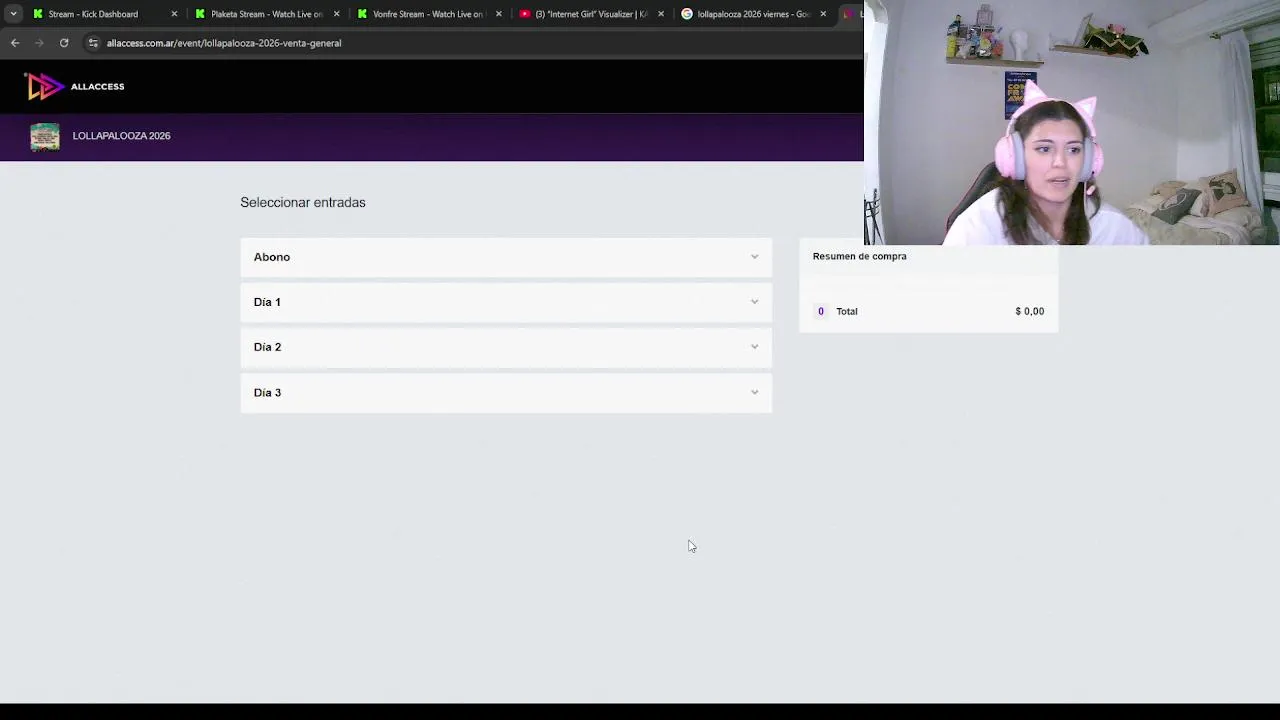Click the Google favicon on the lollapalooza tab
The width and height of the screenshot is (1280, 720).
(687, 14)
